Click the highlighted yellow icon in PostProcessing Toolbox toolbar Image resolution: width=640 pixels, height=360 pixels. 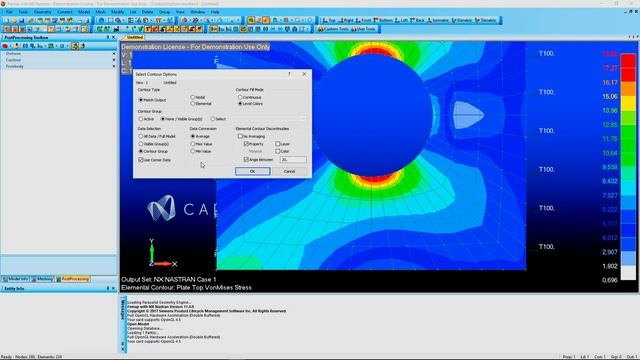75,46
